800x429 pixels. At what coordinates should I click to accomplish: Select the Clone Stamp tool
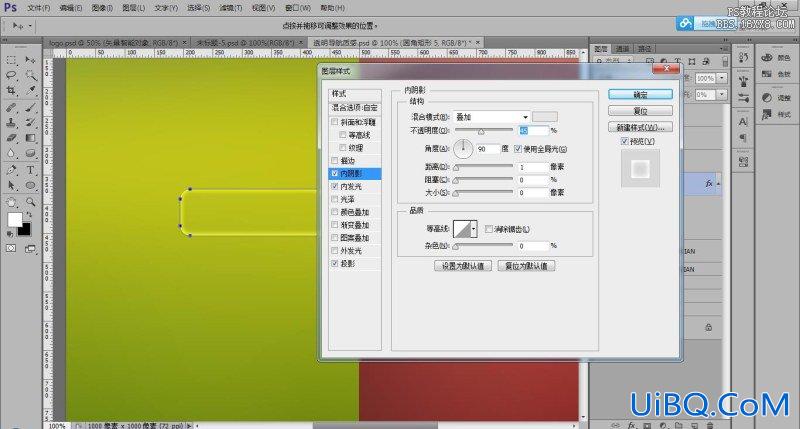[x=11, y=122]
